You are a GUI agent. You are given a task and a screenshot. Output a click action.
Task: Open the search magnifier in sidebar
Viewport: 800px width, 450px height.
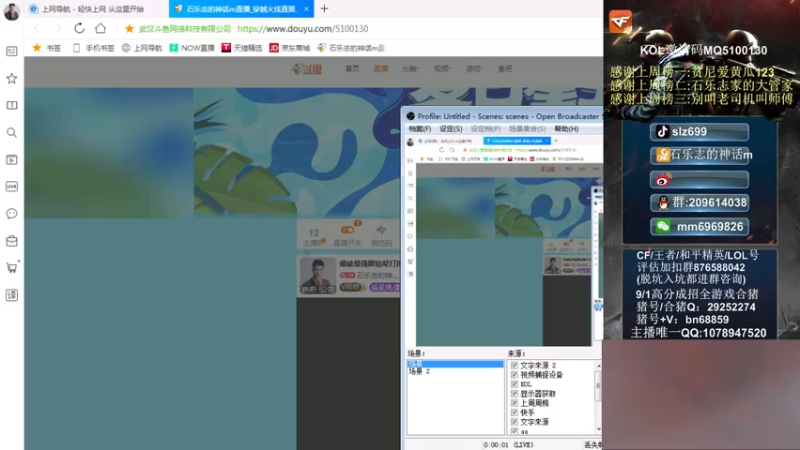pyautogui.click(x=12, y=133)
